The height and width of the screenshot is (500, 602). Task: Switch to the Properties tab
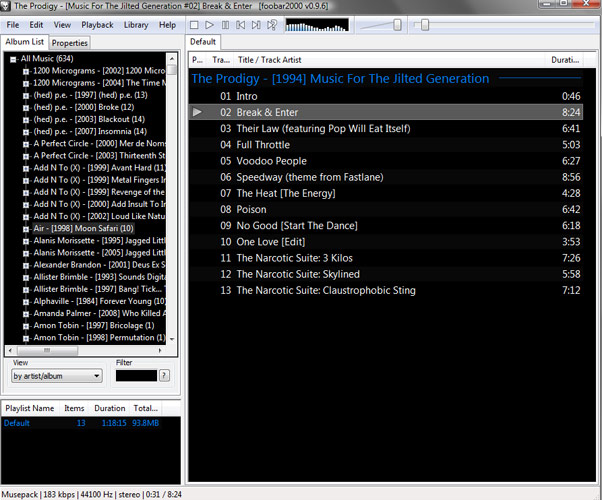[69, 43]
